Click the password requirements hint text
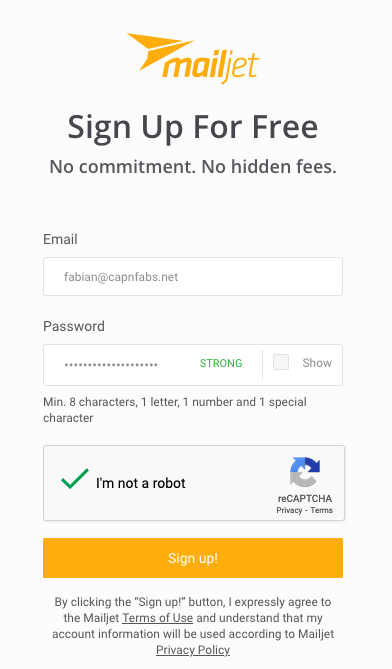 pyautogui.click(x=175, y=410)
